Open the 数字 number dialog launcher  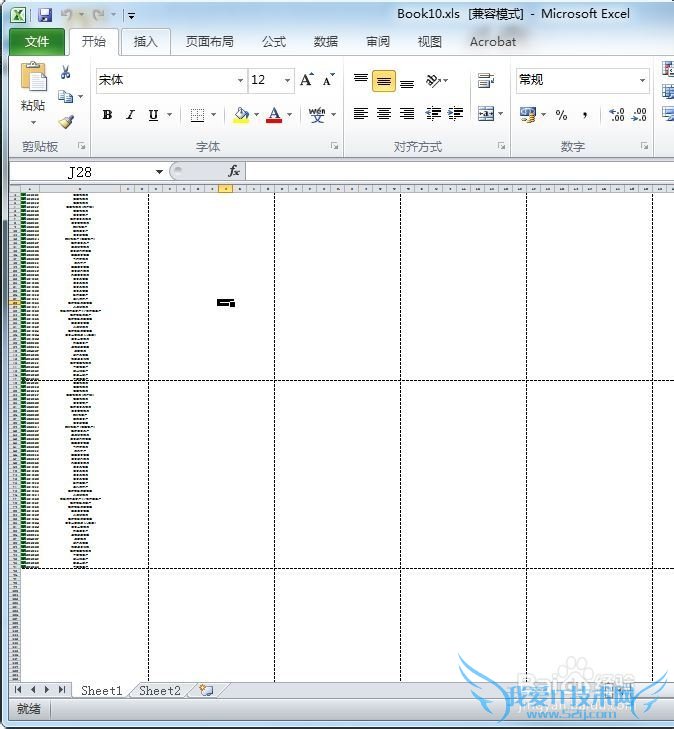click(x=644, y=146)
